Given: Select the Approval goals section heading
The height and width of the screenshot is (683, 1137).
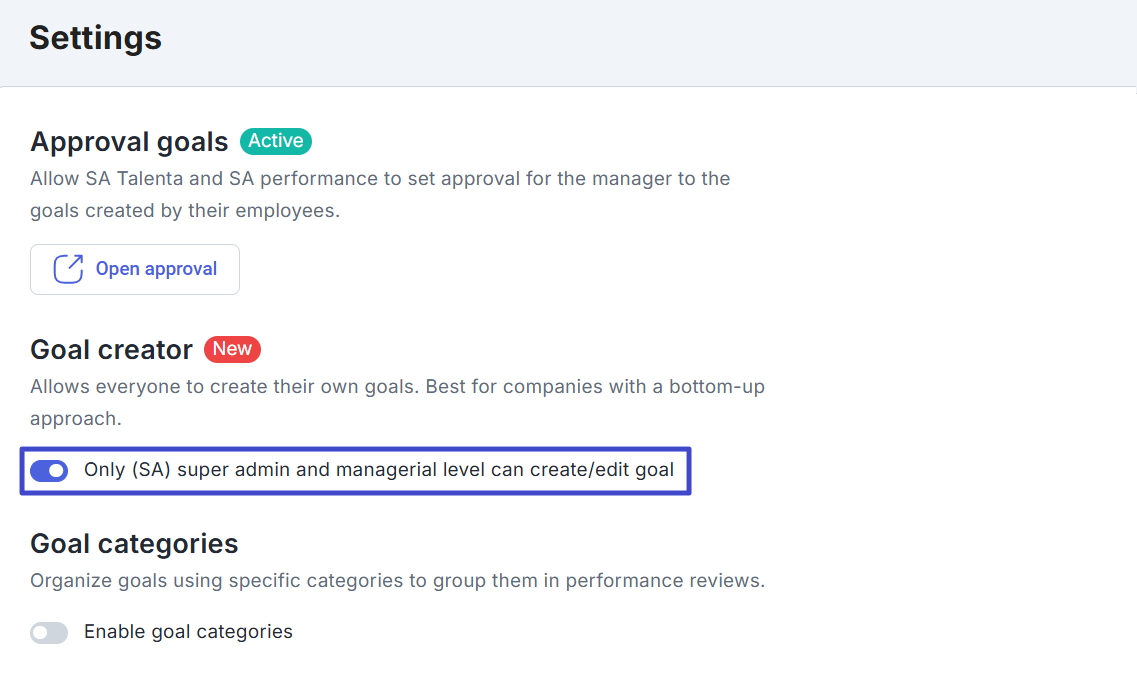Looking at the screenshot, I should coord(129,142).
